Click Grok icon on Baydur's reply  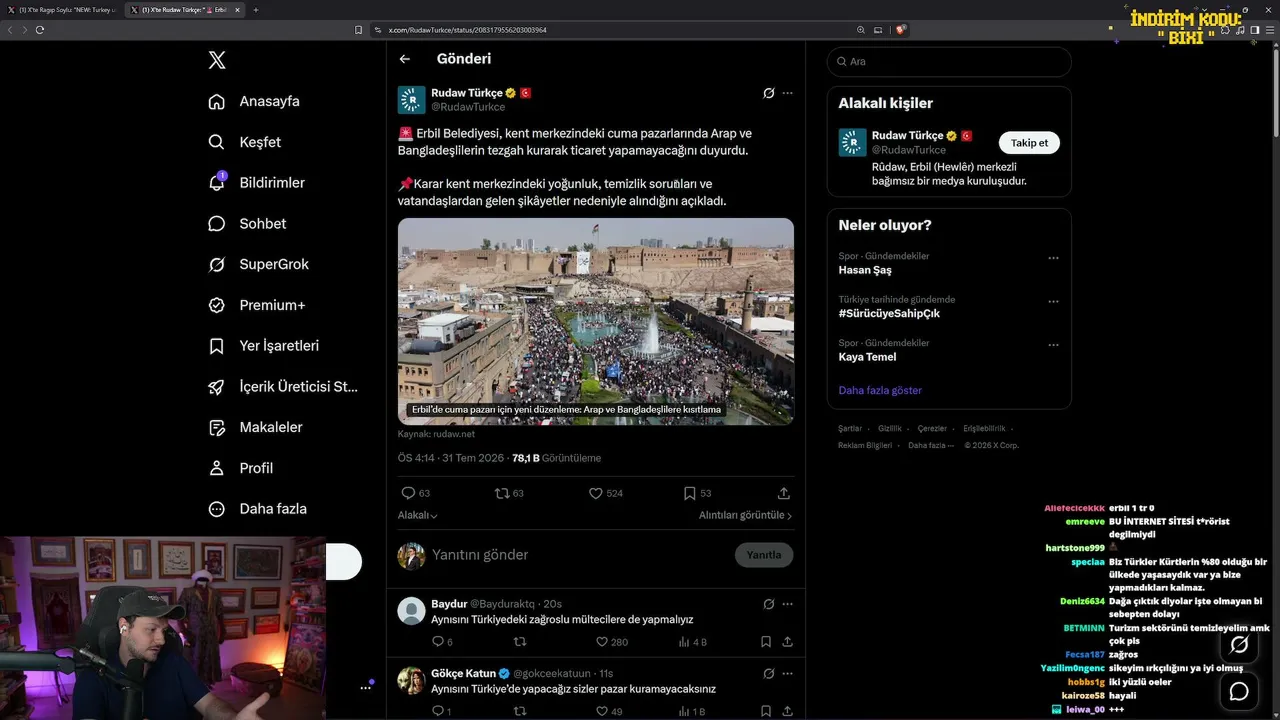click(768, 604)
